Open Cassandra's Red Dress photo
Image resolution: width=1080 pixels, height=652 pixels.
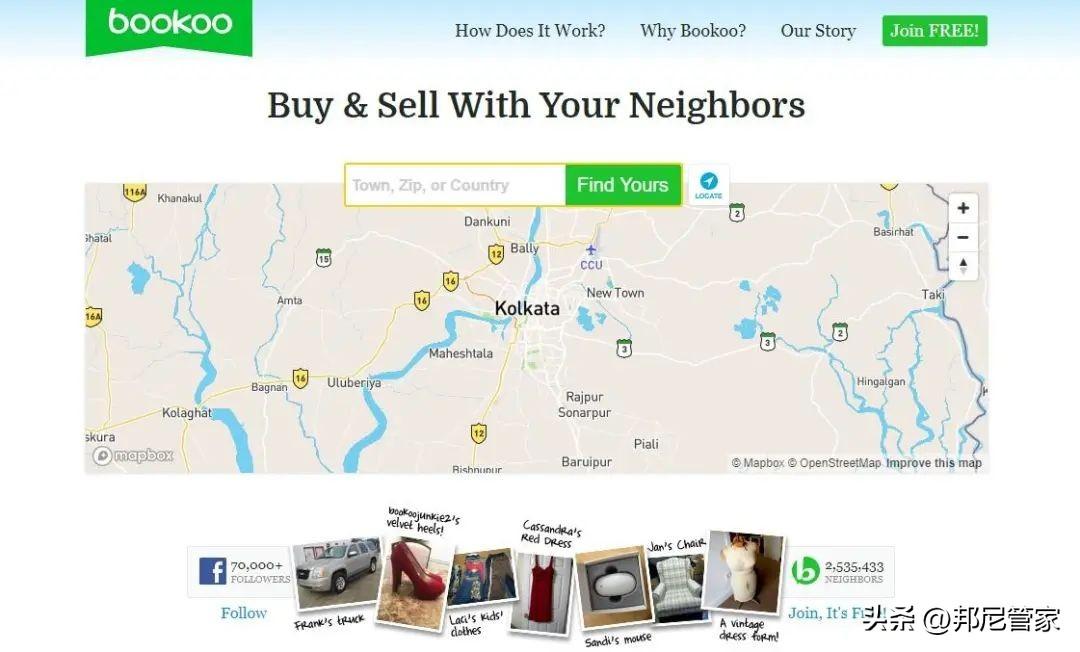(x=542, y=589)
